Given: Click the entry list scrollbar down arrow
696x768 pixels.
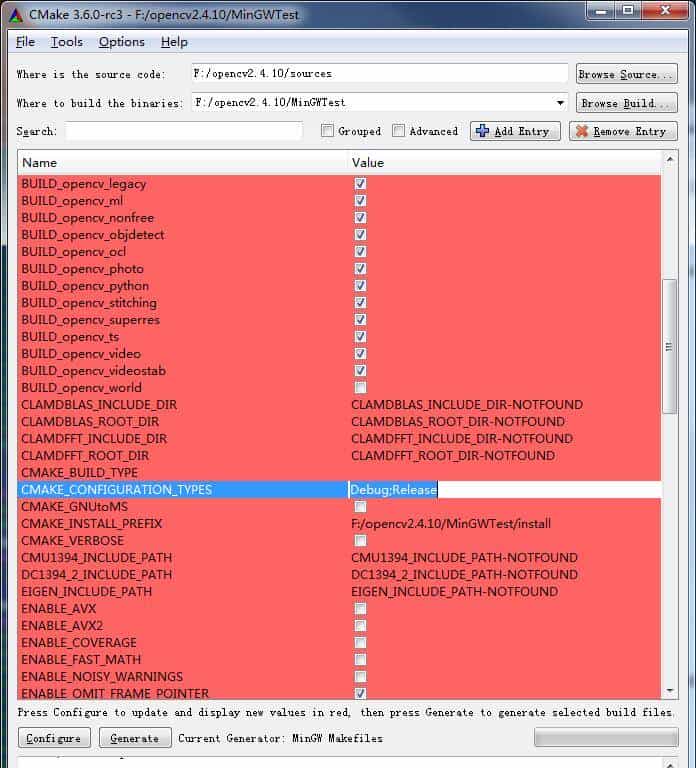Looking at the screenshot, I should click(670, 691).
